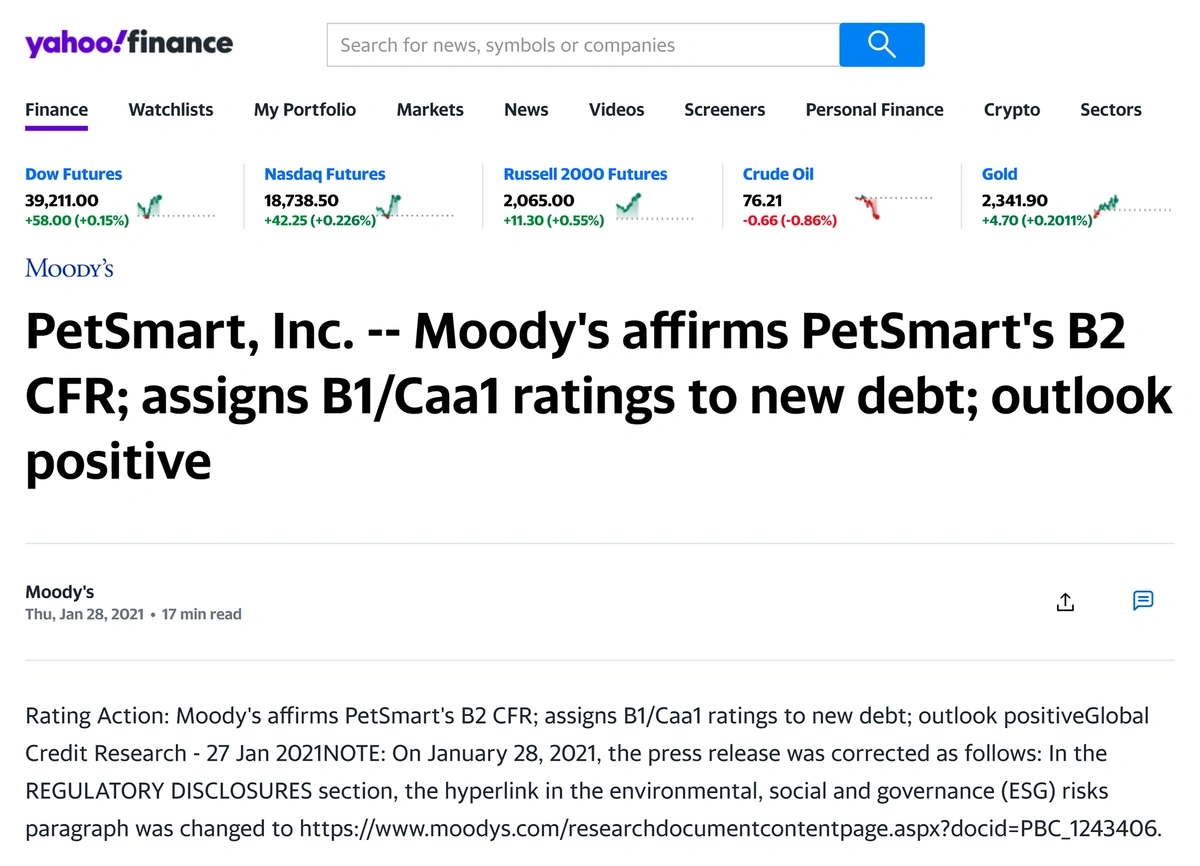The height and width of the screenshot is (866, 1200).
Task: Open the article share icon
Action: [x=1065, y=601]
